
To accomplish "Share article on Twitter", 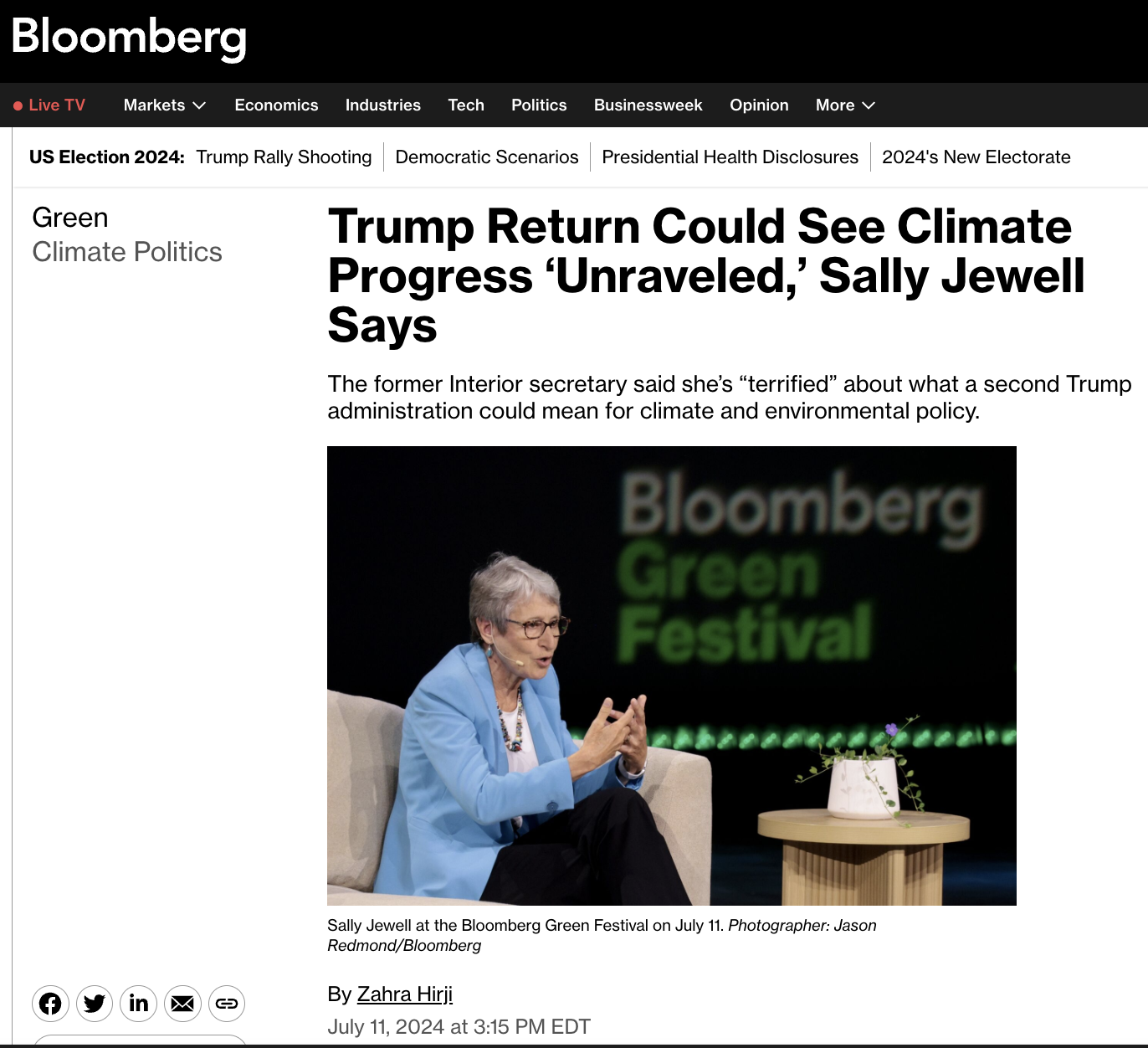I will pos(95,1003).
